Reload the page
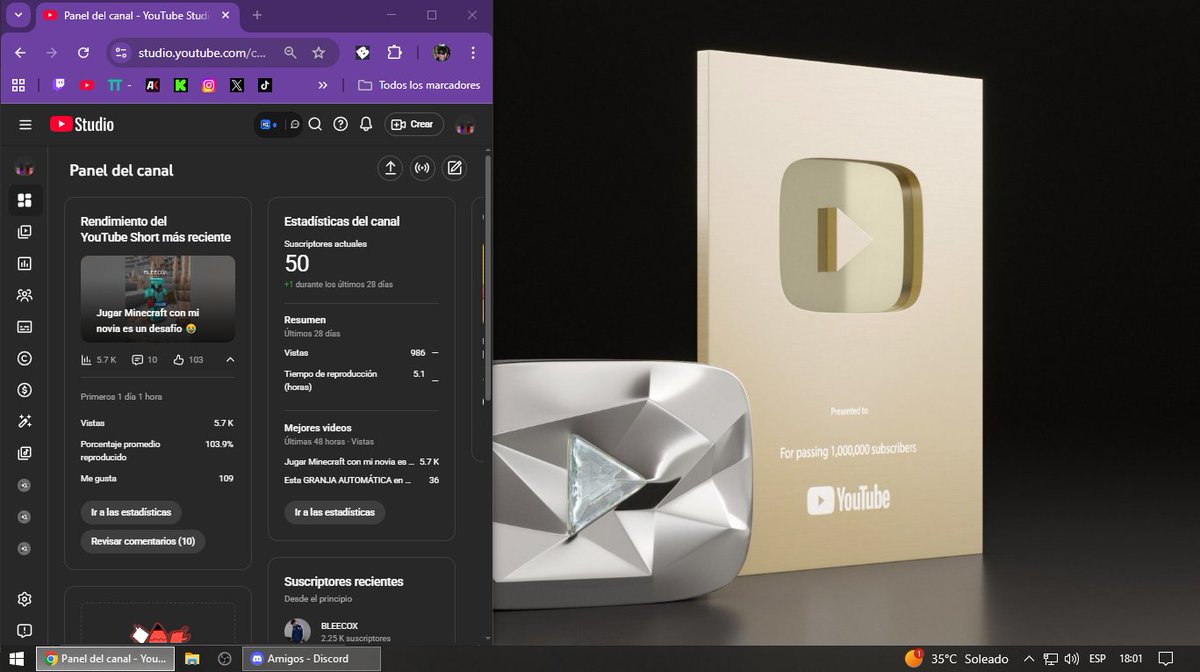Viewport: 1200px width, 672px height. [84, 53]
